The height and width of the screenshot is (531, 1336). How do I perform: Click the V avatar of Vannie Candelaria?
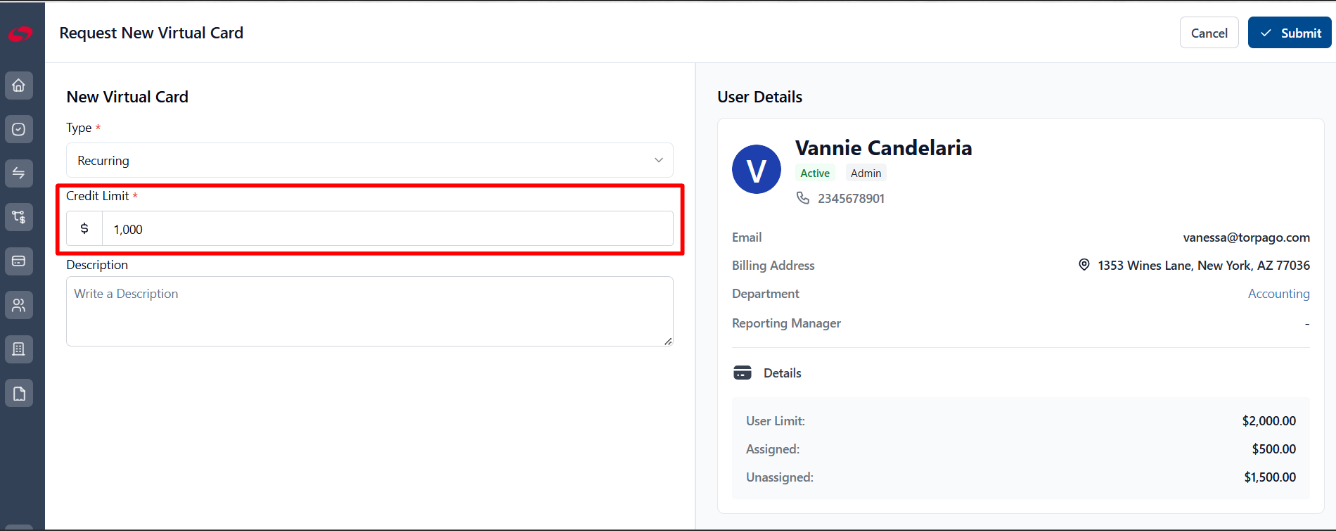coord(757,170)
